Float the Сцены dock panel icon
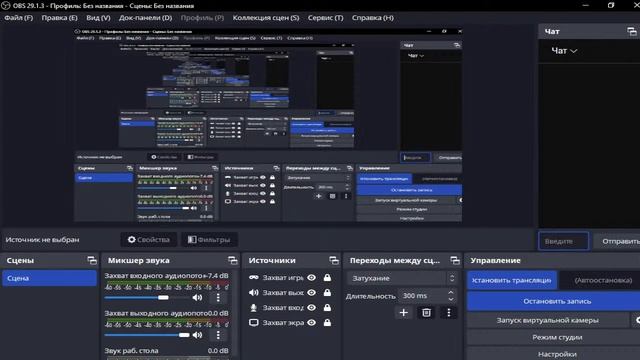Screen dimensions: 640x360 (x=92, y=260)
